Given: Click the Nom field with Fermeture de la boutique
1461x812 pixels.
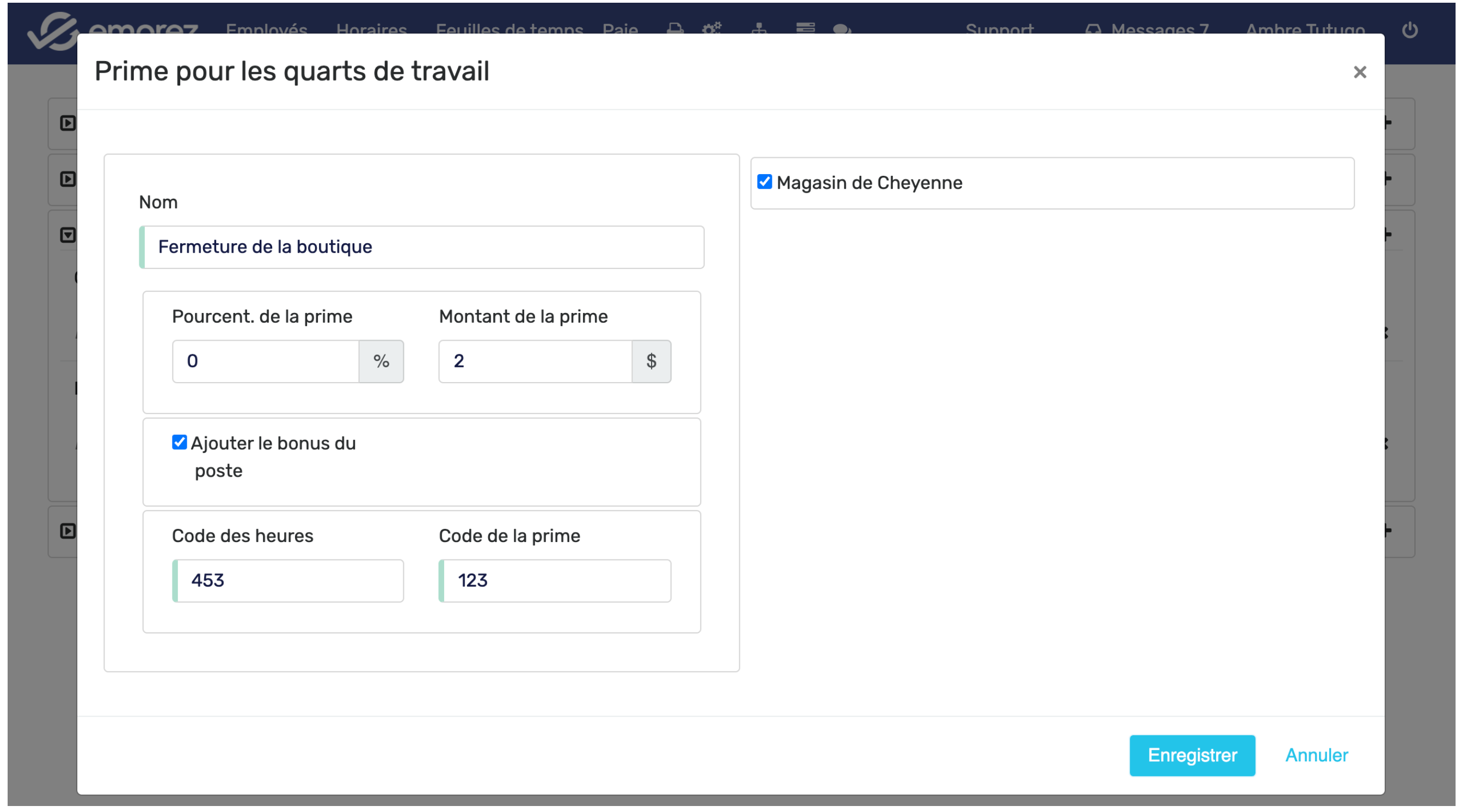Looking at the screenshot, I should pyautogui.click(x=422, y=247).
